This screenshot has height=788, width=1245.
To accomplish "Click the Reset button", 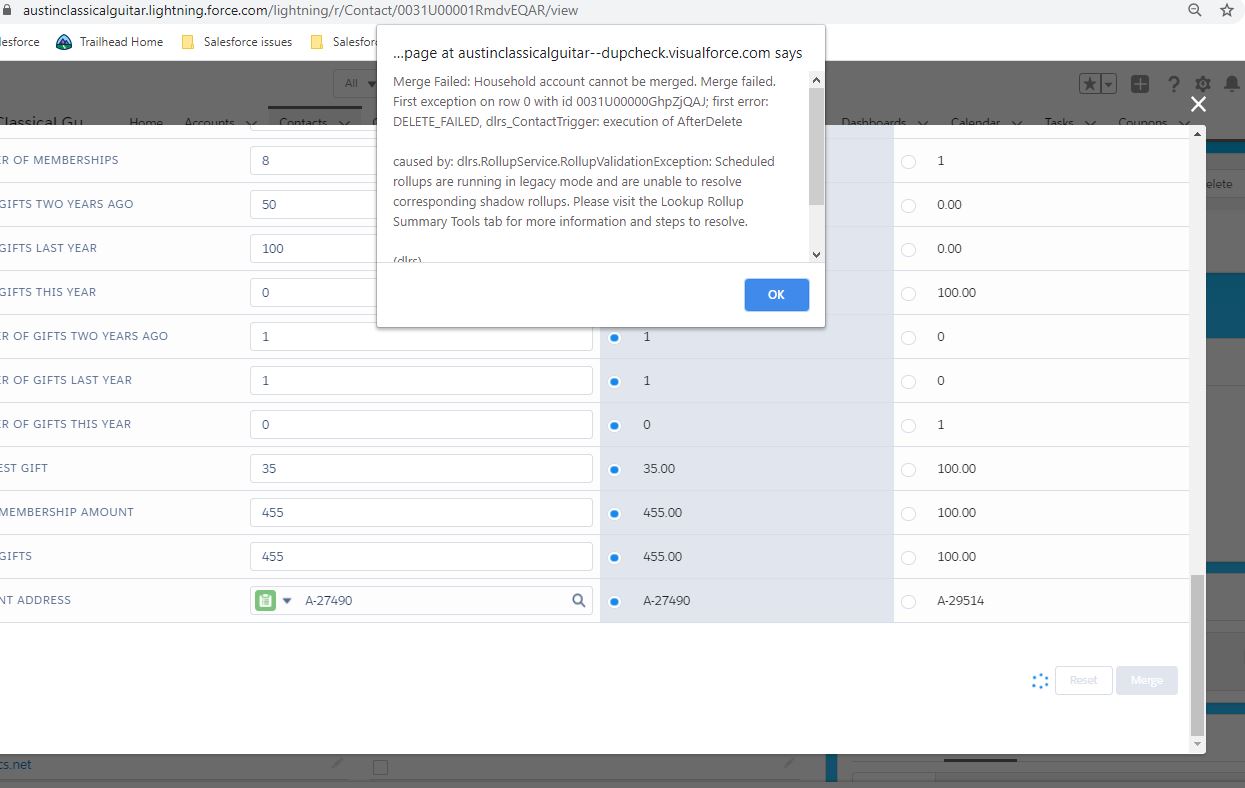I will [x=1083, y=680].
